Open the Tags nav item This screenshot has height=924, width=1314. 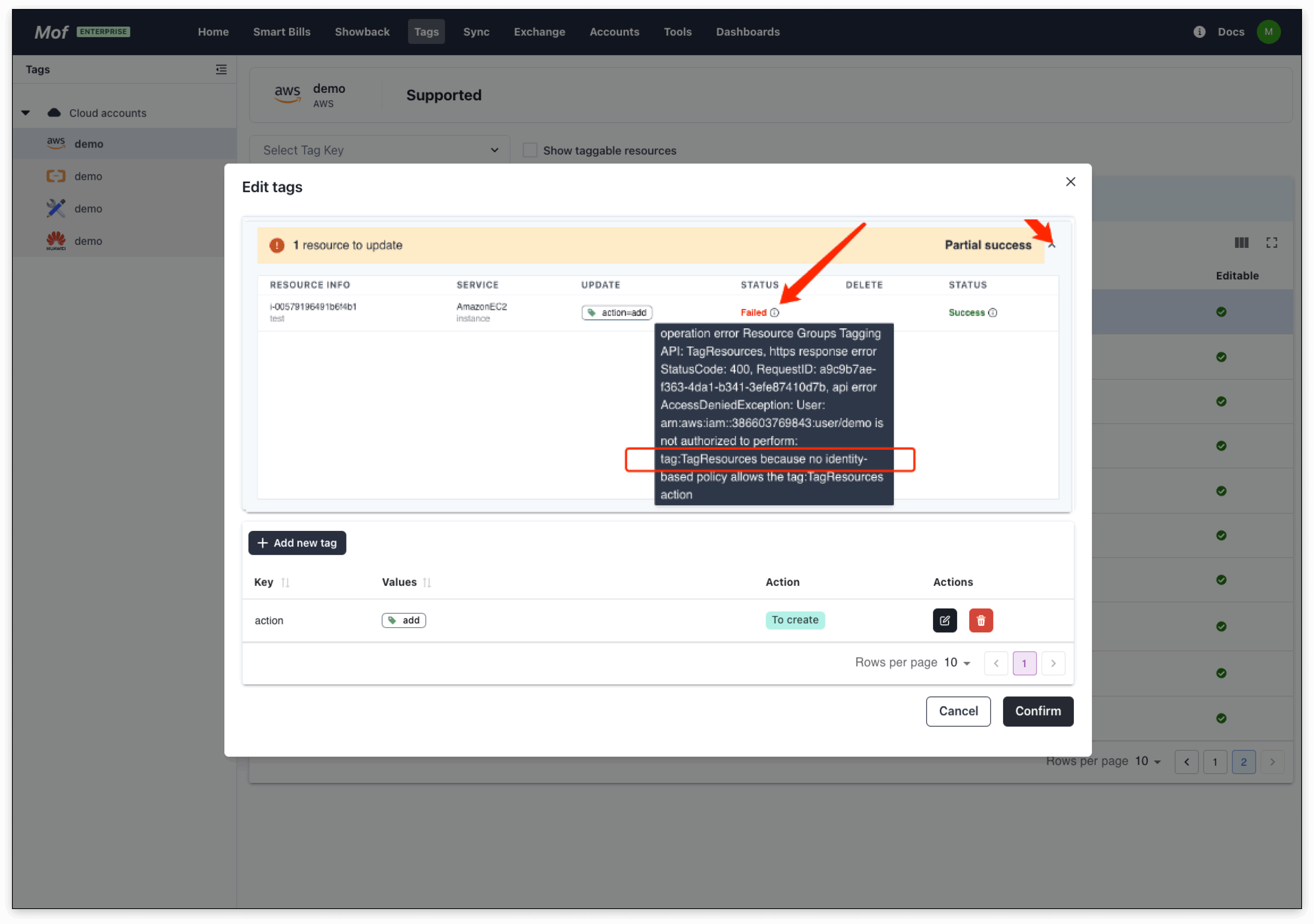426,32
